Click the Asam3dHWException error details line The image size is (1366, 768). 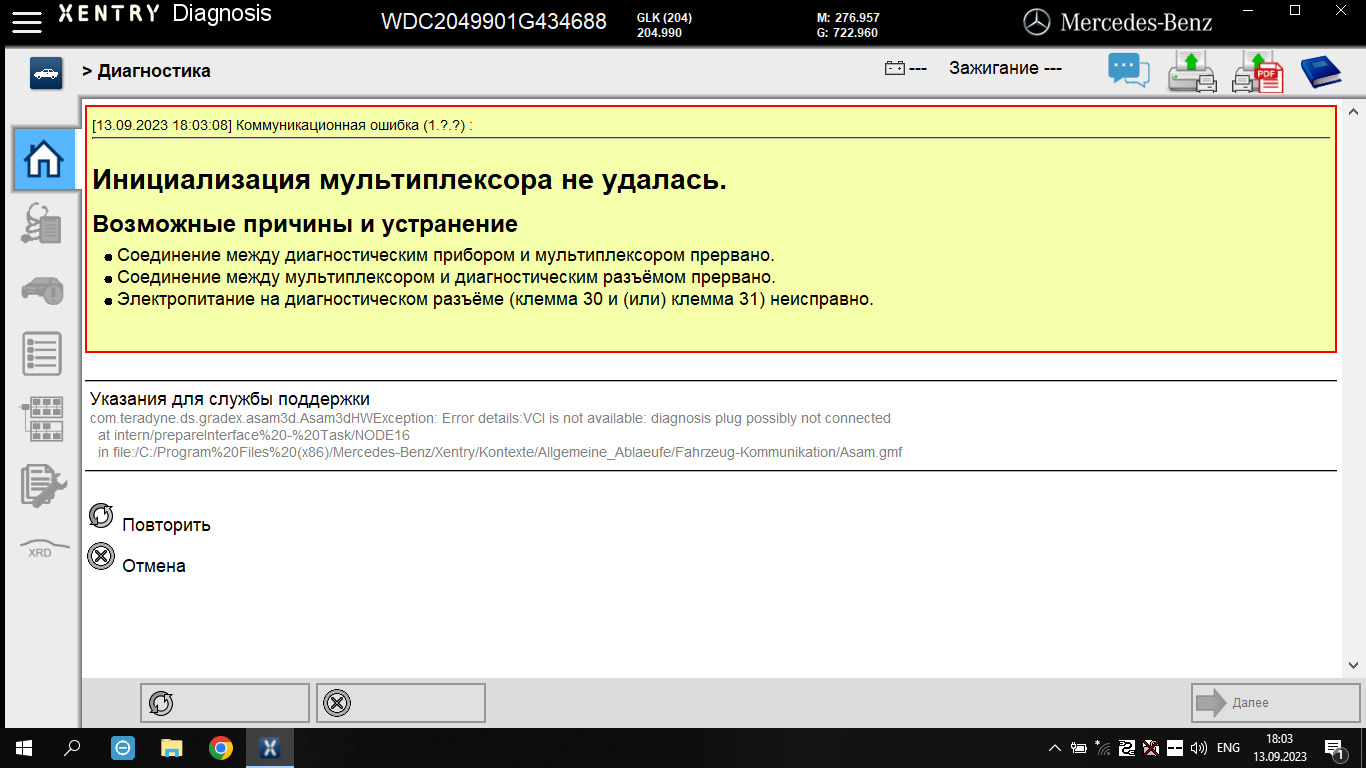(490, 418)
